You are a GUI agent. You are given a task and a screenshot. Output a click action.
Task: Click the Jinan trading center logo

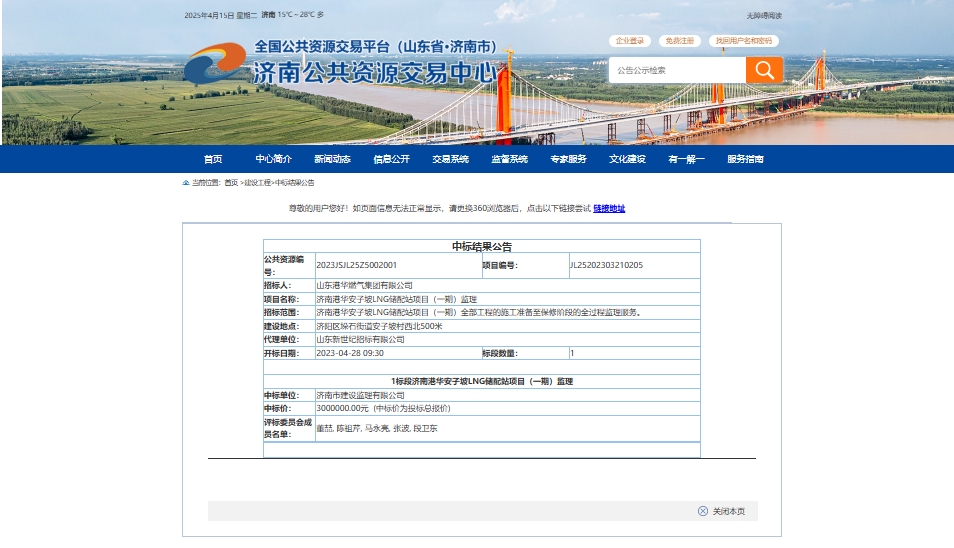[214, 64]
